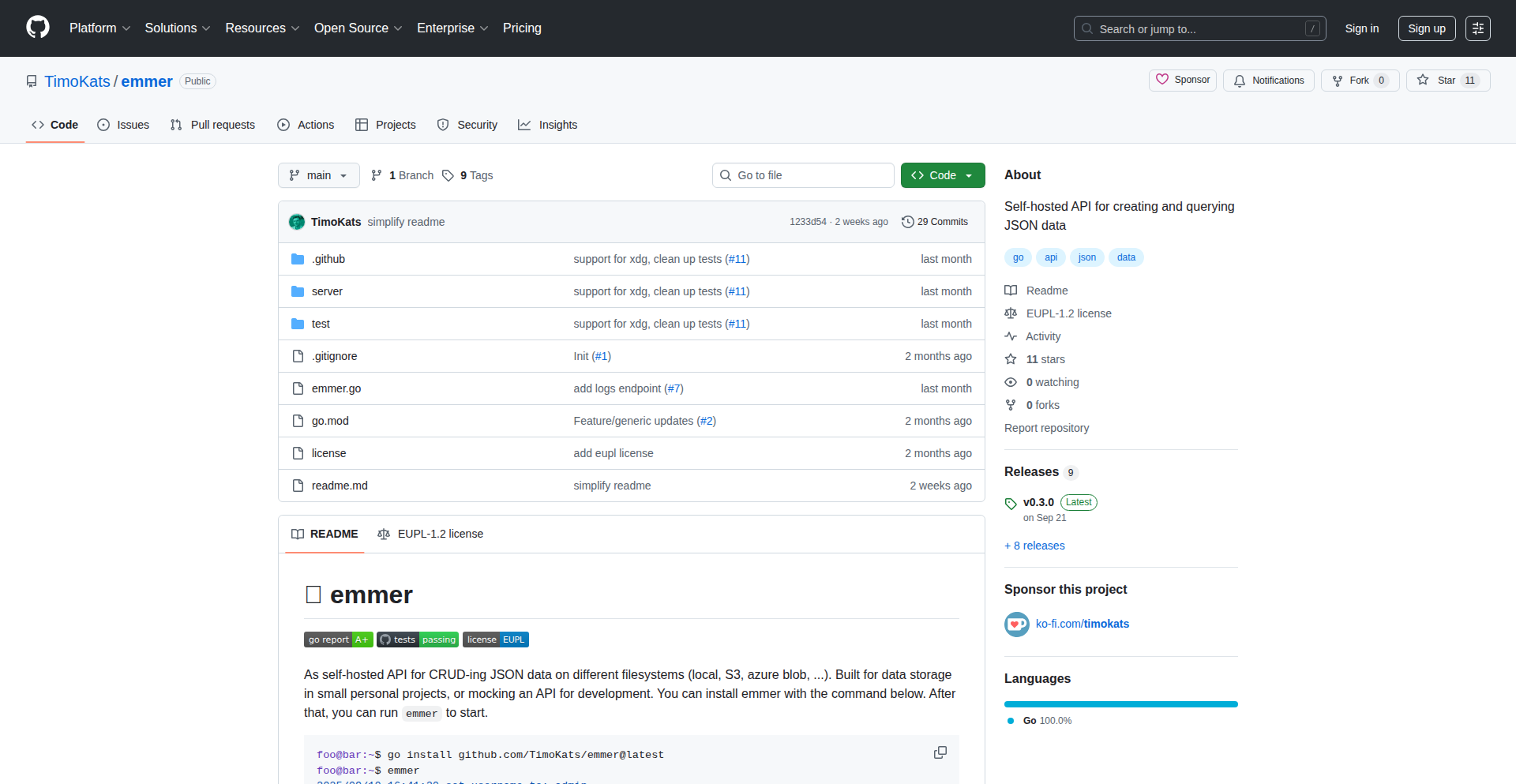Open the server folder

[x=327, y=291]
